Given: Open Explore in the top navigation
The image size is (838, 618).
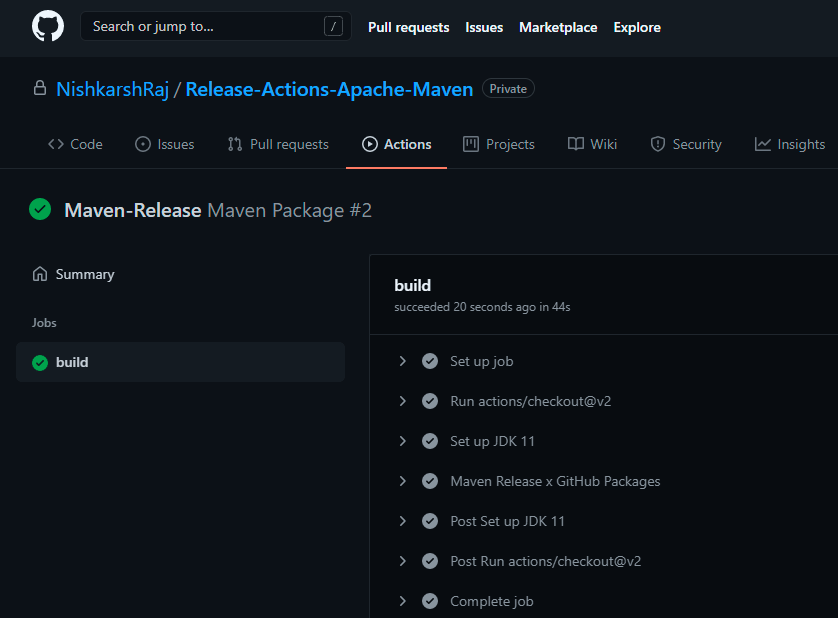Looking at the screenshot, I should click(637, 27).
